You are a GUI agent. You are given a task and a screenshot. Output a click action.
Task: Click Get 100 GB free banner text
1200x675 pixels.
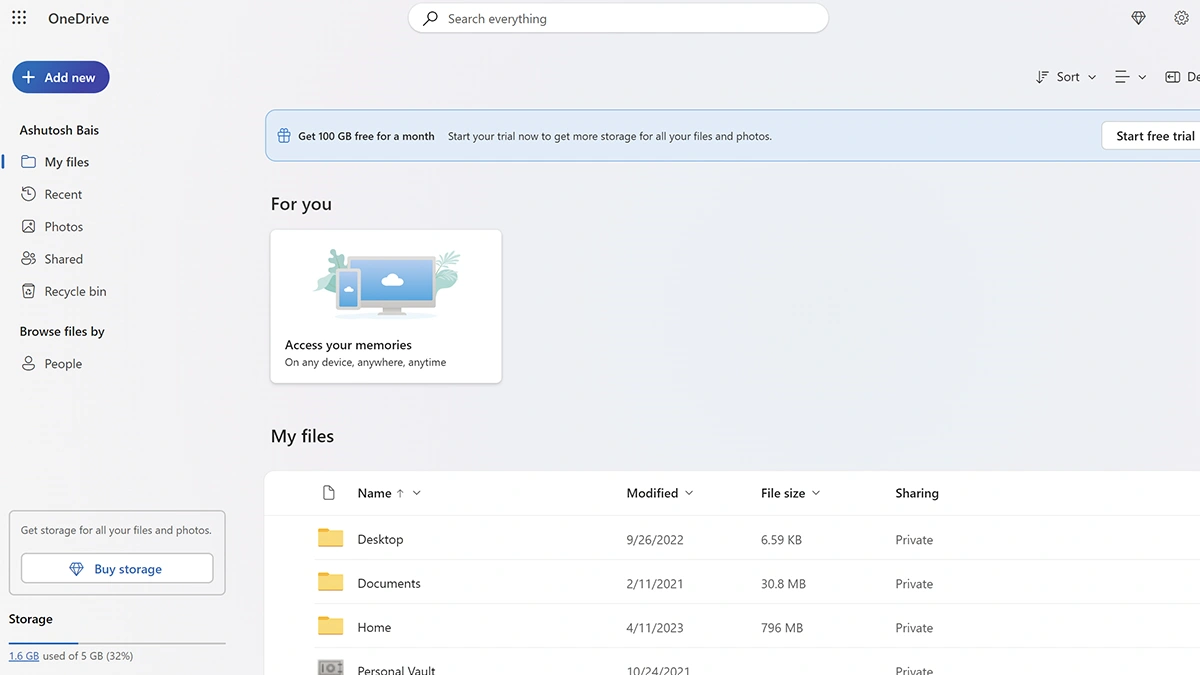366,136
